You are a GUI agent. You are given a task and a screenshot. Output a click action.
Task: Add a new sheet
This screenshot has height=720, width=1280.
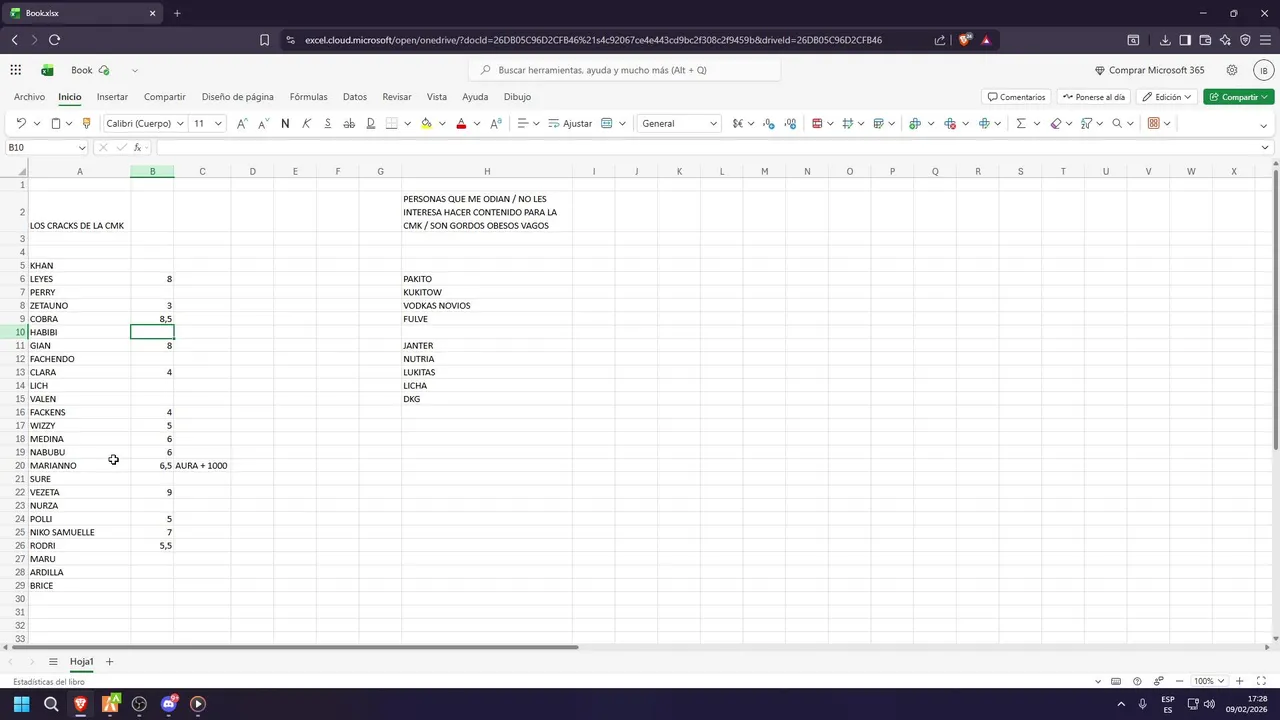click(110, 662)
